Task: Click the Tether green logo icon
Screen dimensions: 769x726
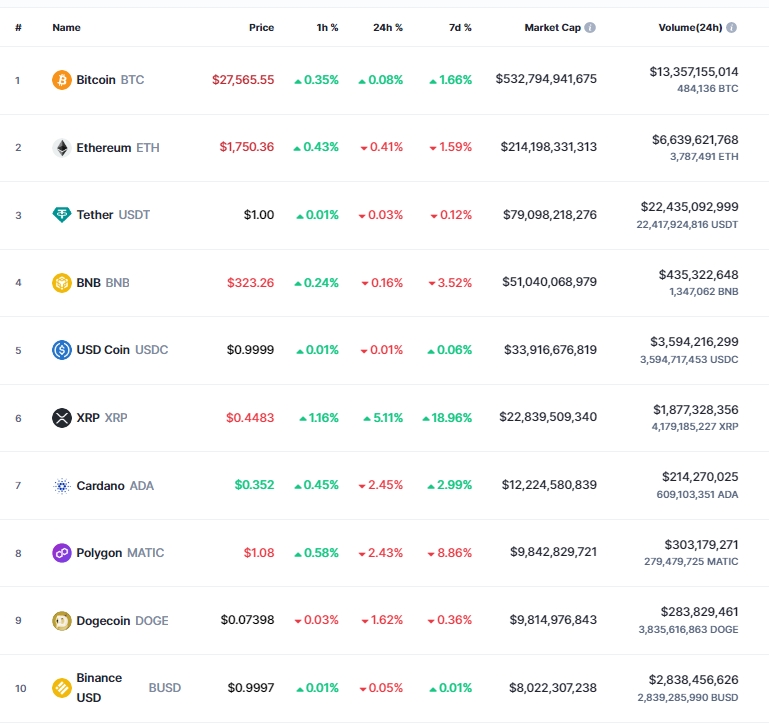Action: click(x=62, y=215)
